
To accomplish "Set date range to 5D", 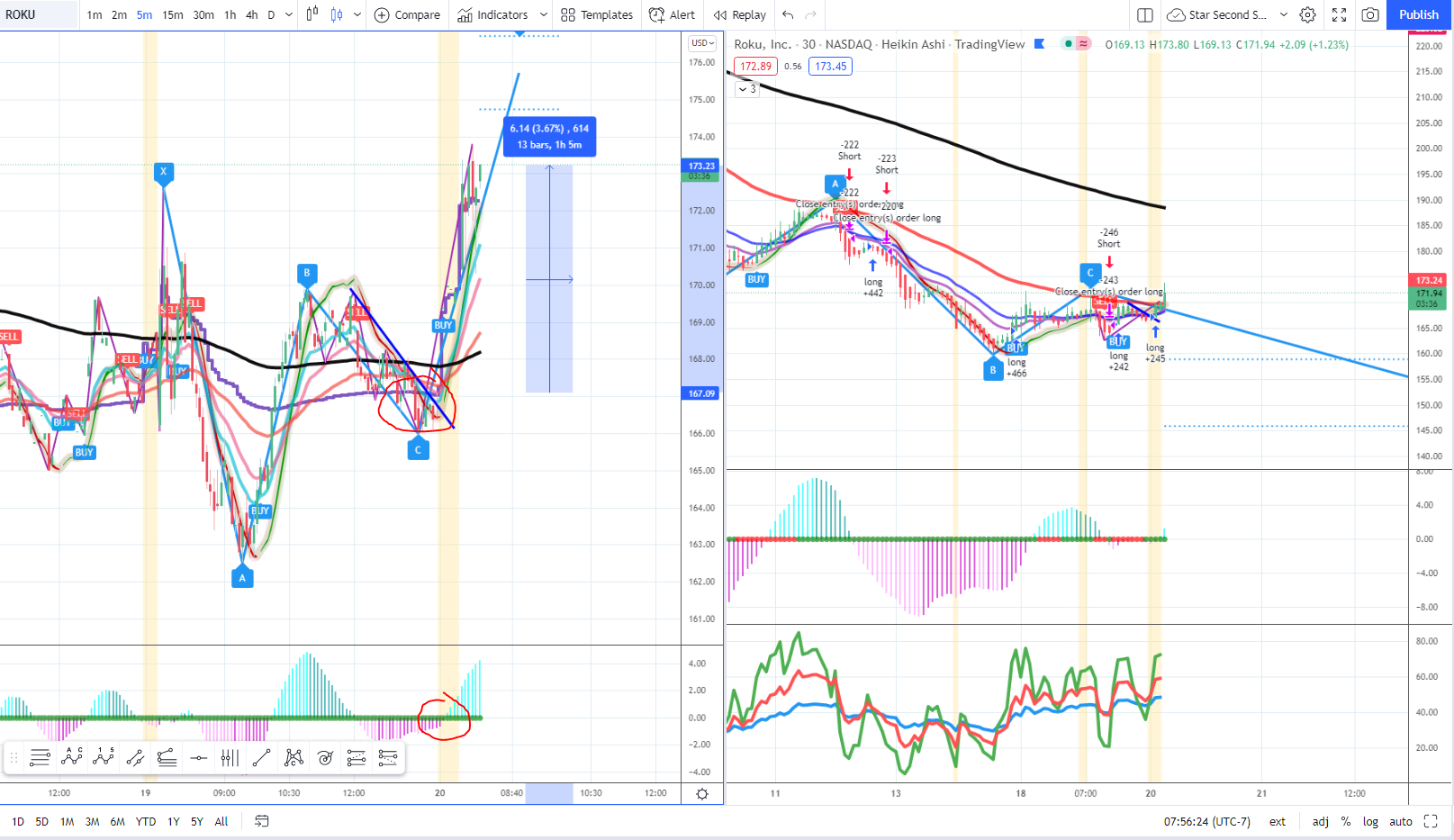I will 42,821.
